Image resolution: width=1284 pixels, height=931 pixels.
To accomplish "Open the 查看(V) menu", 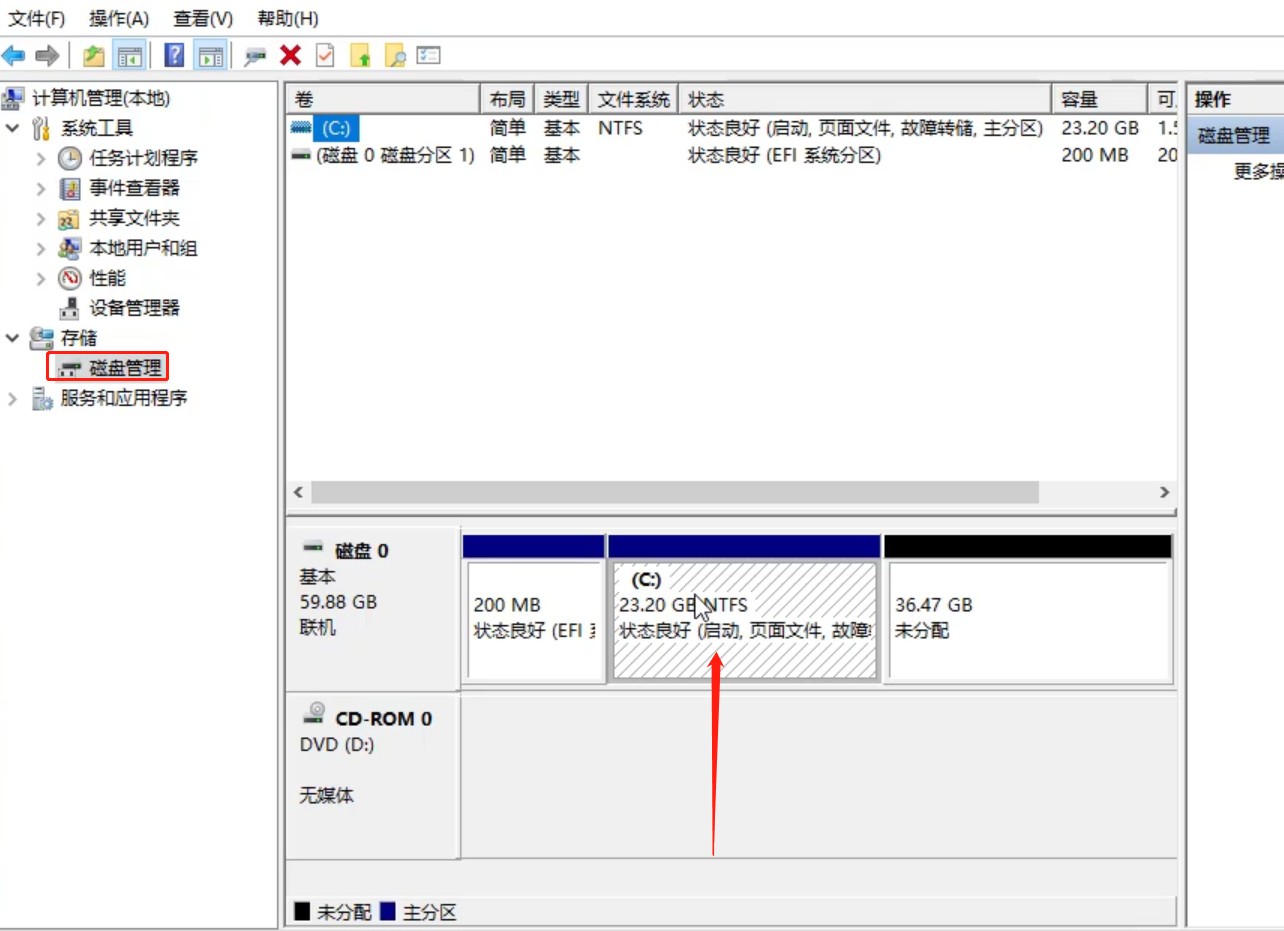I will coord(203,18).
